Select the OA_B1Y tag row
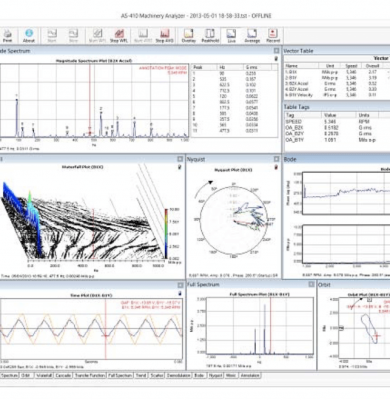 pyautogui.click(x=337, y=140)
